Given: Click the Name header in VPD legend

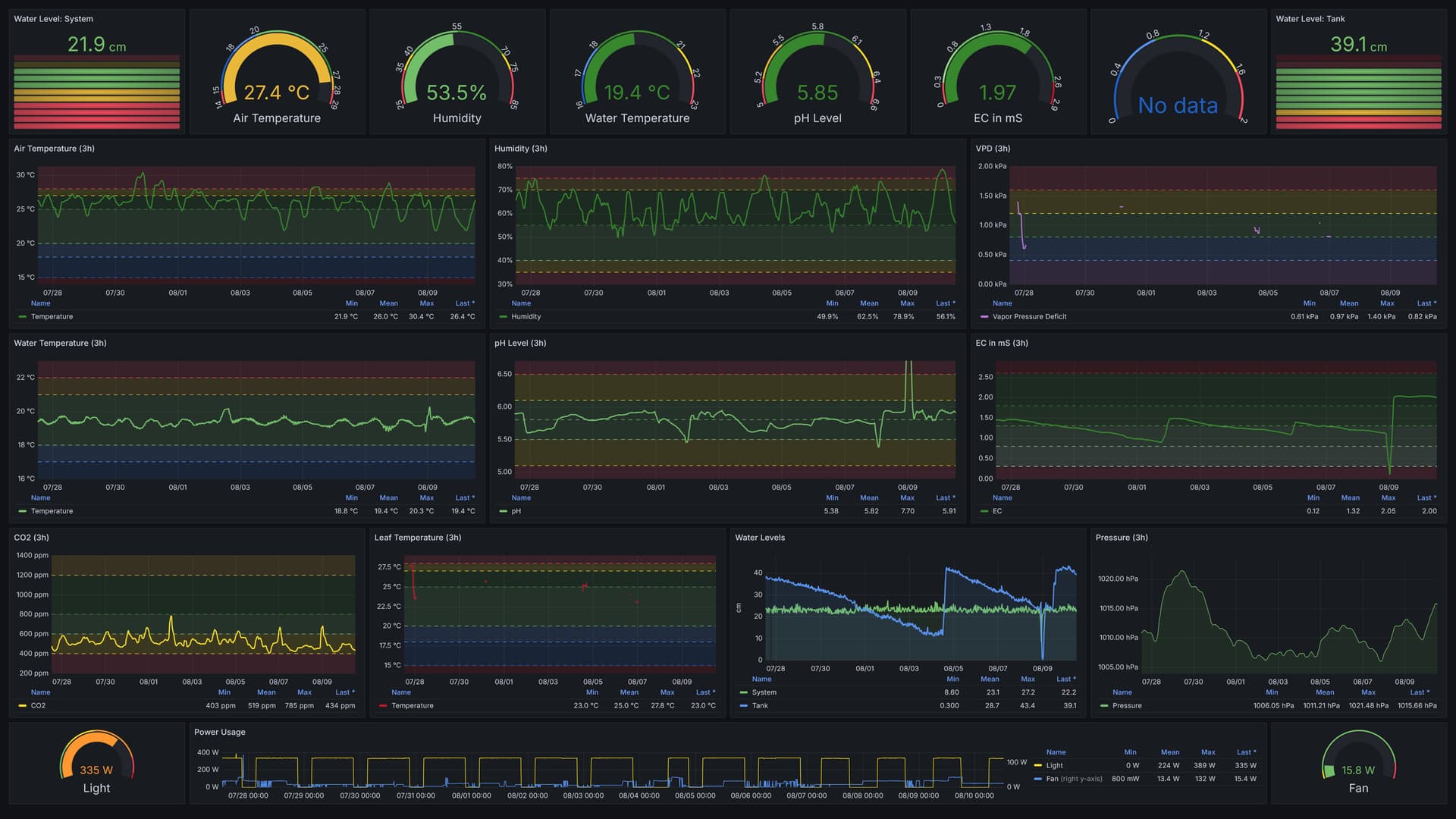Looking at the screenshot, I should pyautogui.click(x=1002, y=303).
